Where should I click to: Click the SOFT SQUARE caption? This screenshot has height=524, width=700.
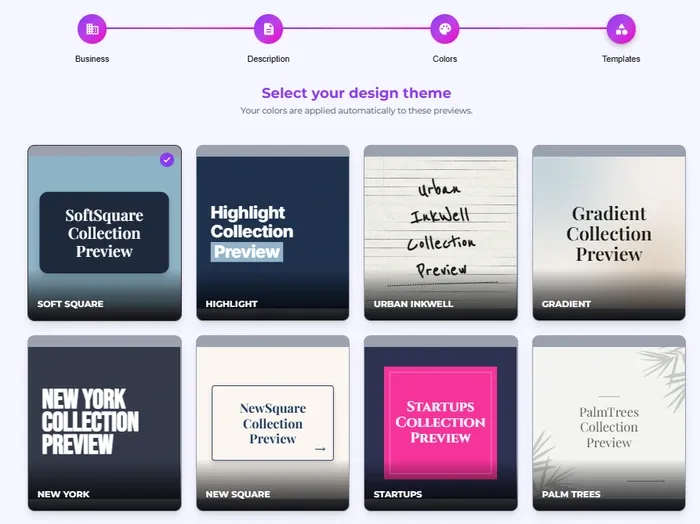coord(71,304)
